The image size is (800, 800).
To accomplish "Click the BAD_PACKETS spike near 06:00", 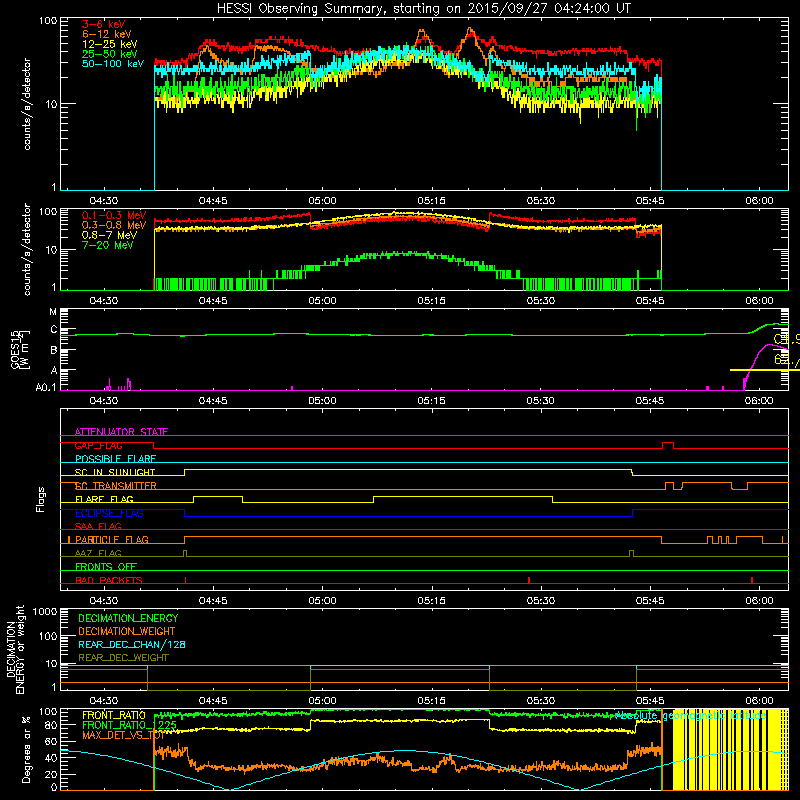I will pyautogui.click(x=752, y=580).
